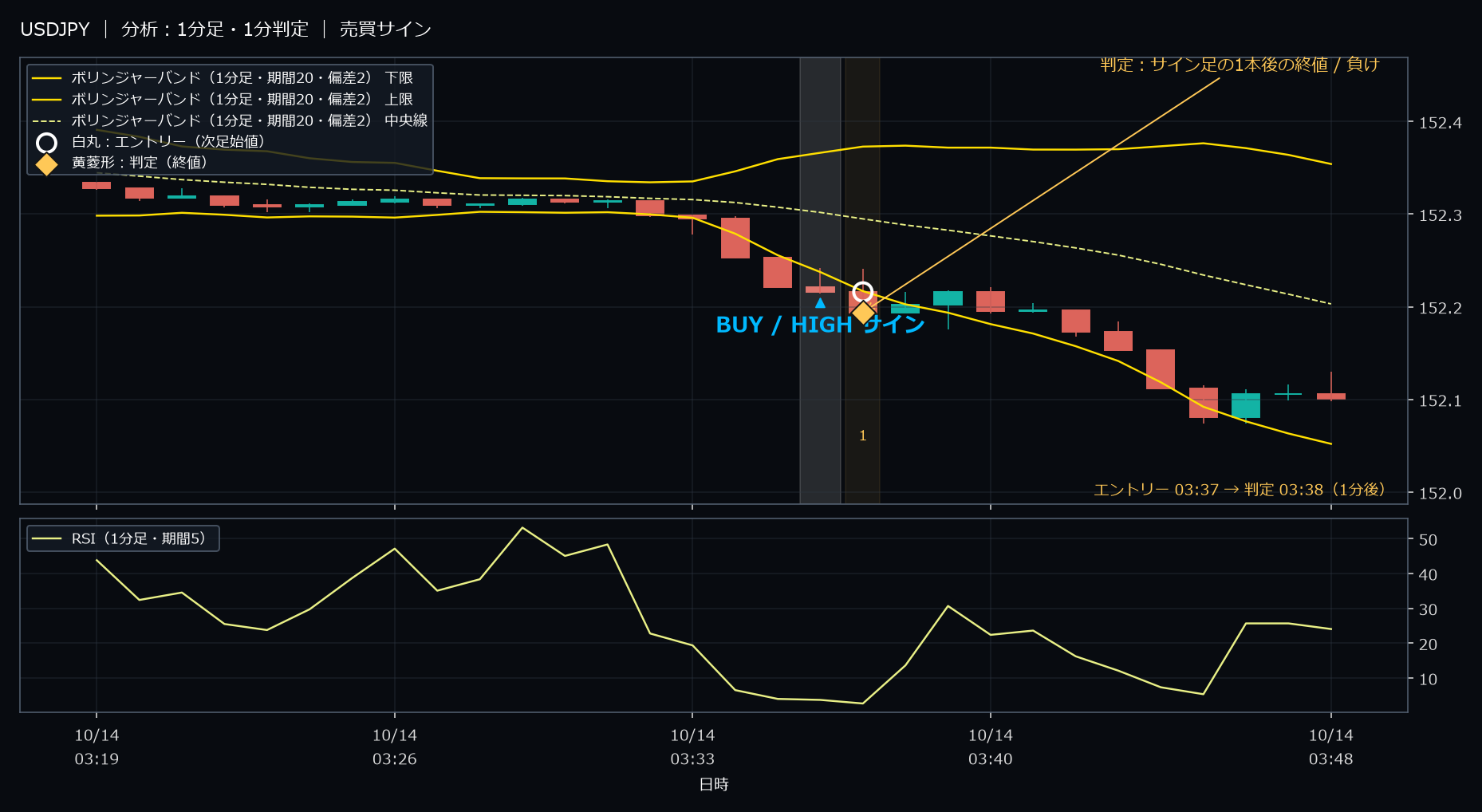Click the 10/14 03:48 time axis label
1482x812 pixels.
[x=1330, y=747]
